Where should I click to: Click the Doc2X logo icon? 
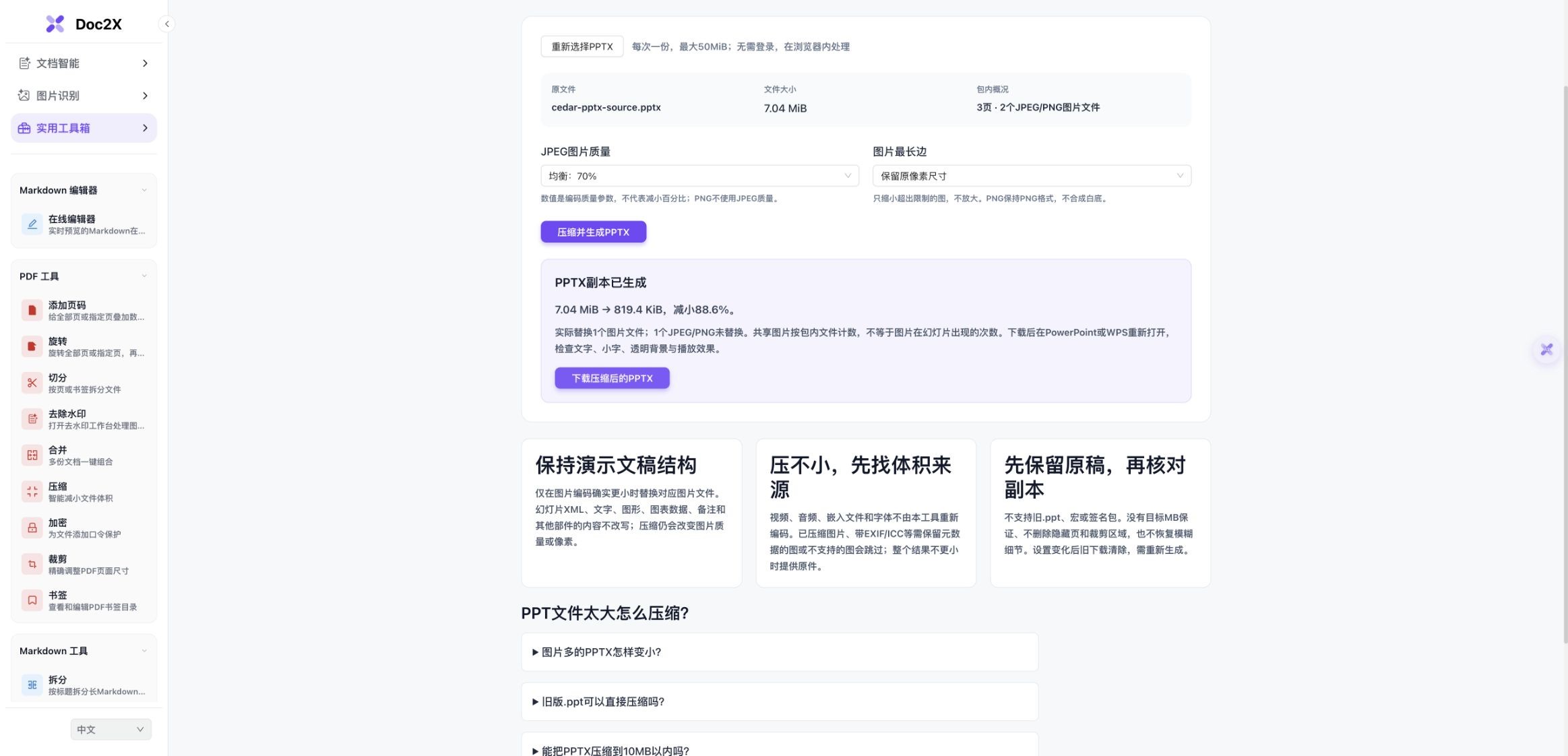(55, 24)
